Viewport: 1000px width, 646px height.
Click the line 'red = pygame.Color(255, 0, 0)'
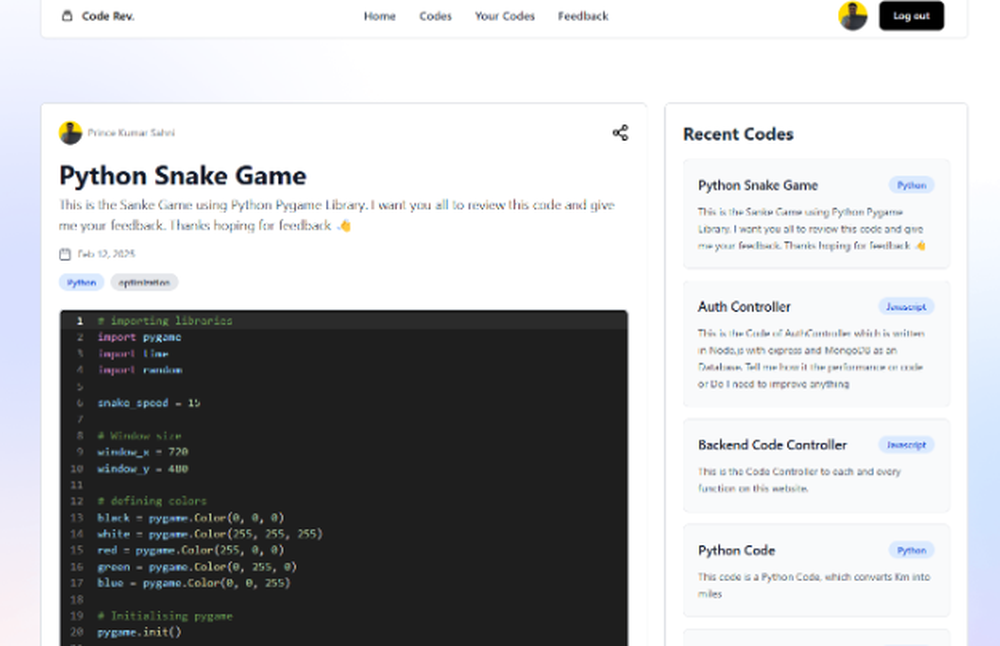click(191, 550)
